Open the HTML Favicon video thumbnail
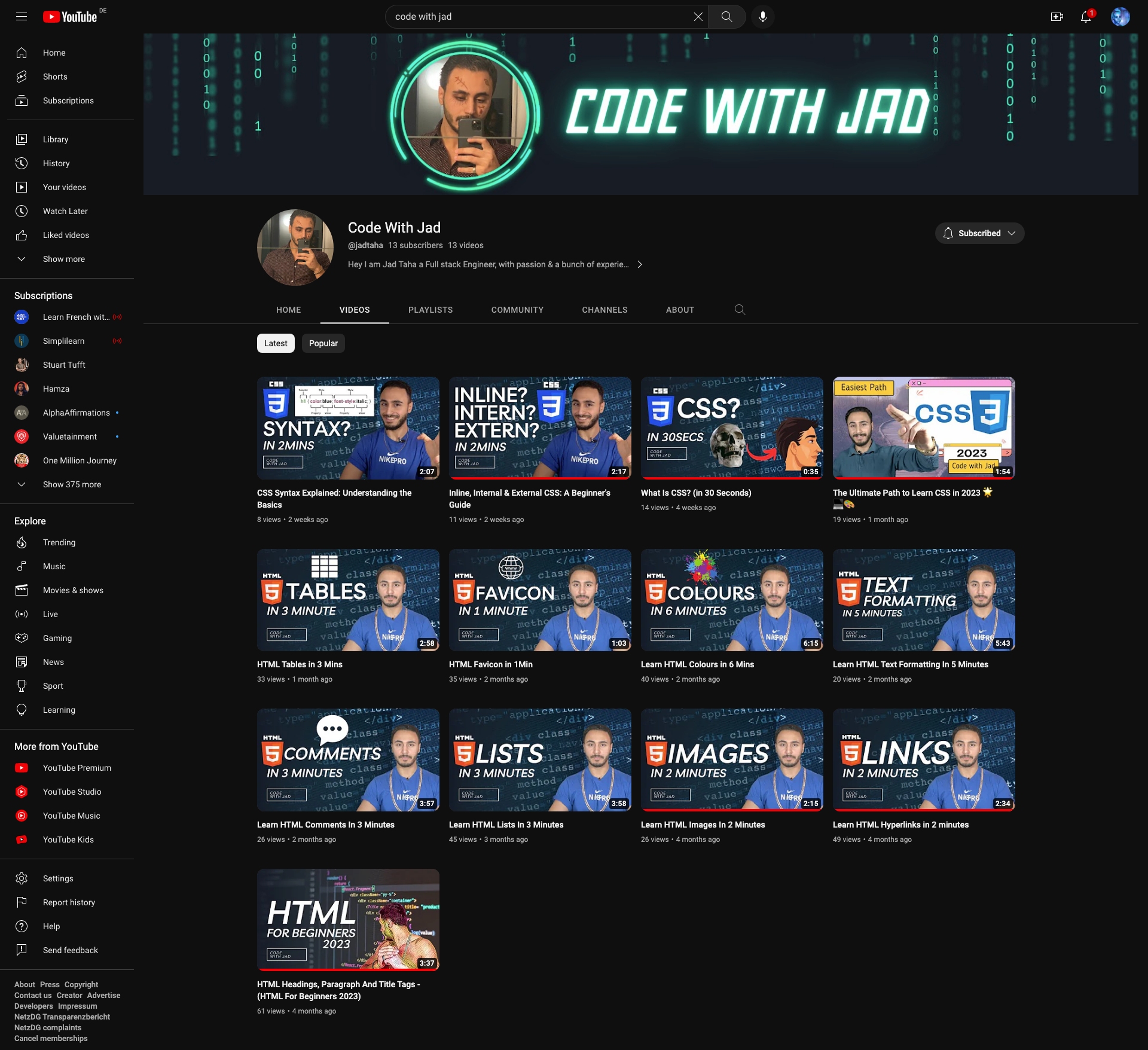The width and height of the screenshot is (1148, 1050). [x=540, y=600]
